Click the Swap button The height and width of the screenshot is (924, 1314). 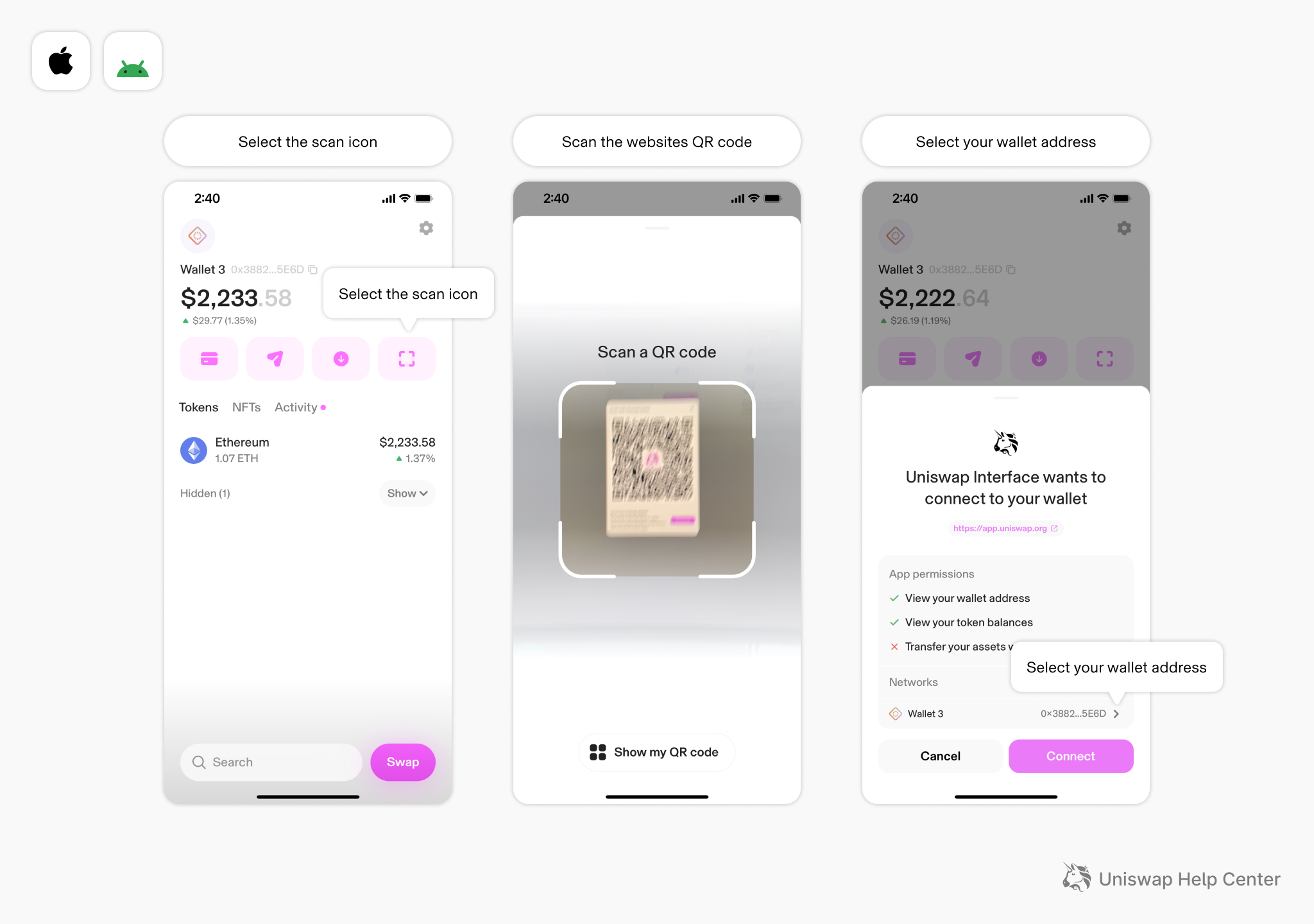(x=402, y=761)
